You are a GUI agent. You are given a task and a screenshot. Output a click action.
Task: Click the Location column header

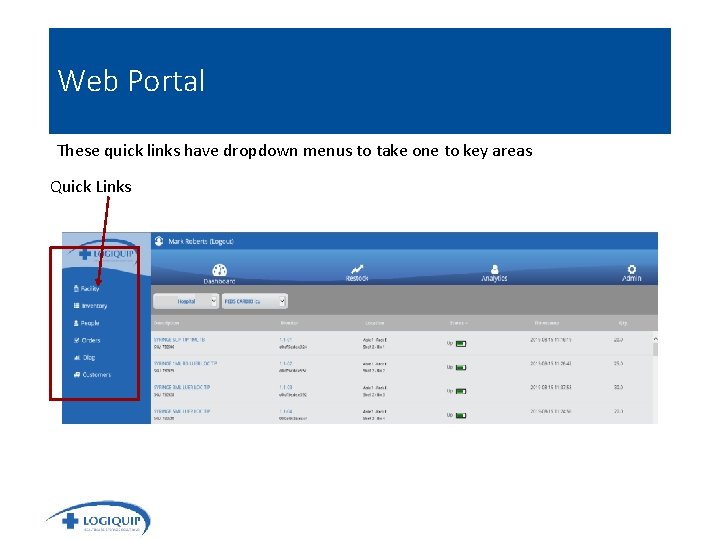click(374, 323)
